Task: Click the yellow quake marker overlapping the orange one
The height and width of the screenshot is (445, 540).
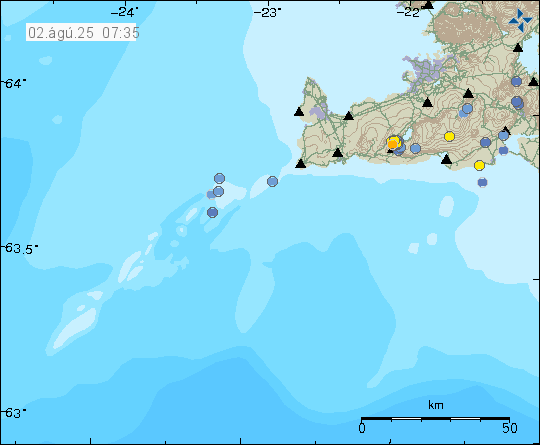Action: point(394,141)
